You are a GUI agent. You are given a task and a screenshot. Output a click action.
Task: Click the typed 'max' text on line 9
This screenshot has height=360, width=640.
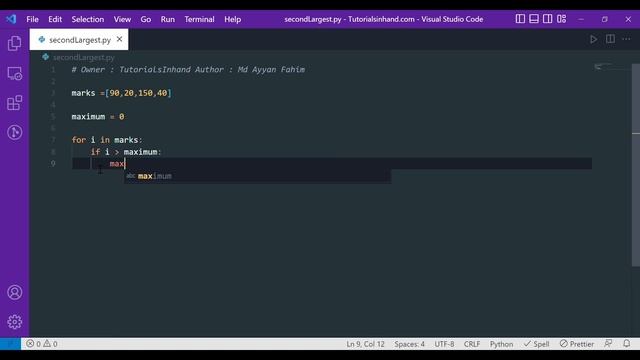coord(117,164)
